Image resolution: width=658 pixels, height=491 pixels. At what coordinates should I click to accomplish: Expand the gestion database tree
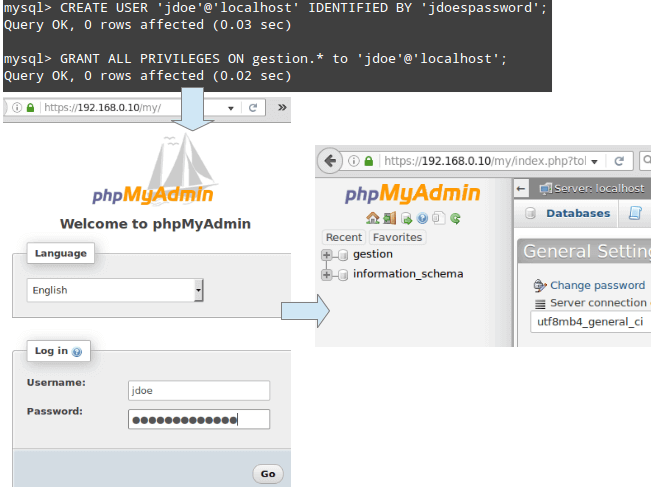[326, 255]
